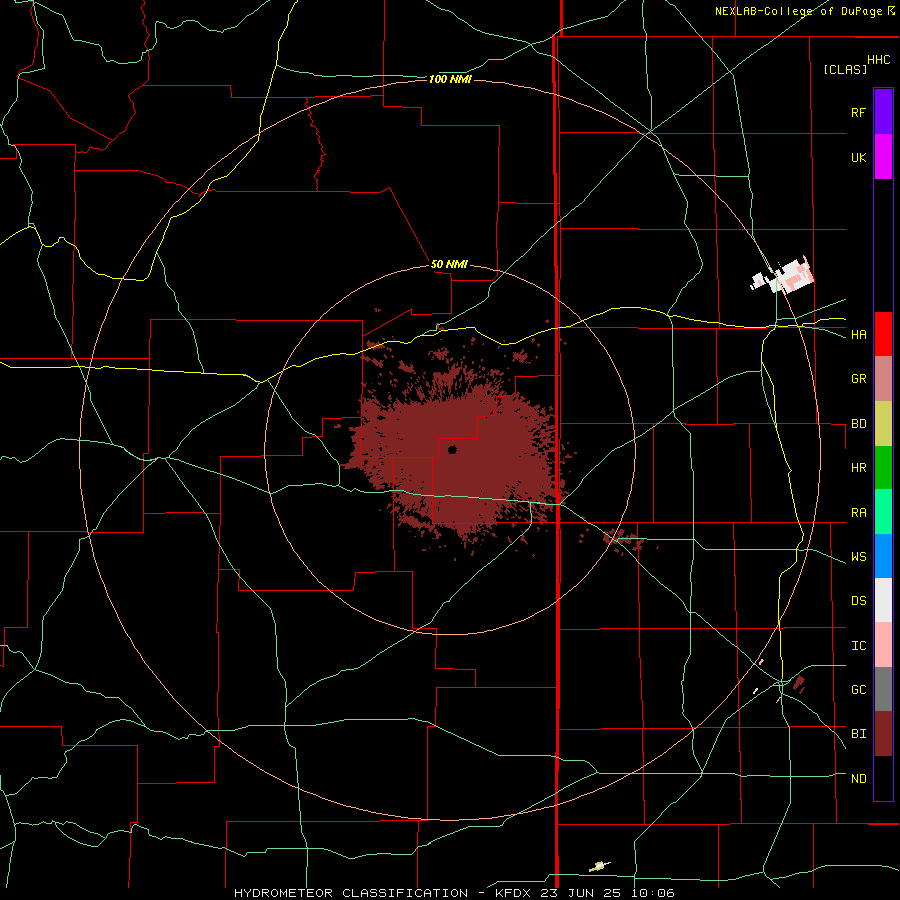Click the GR legend color swatch

pyautogui.click(x=883, y=379)
